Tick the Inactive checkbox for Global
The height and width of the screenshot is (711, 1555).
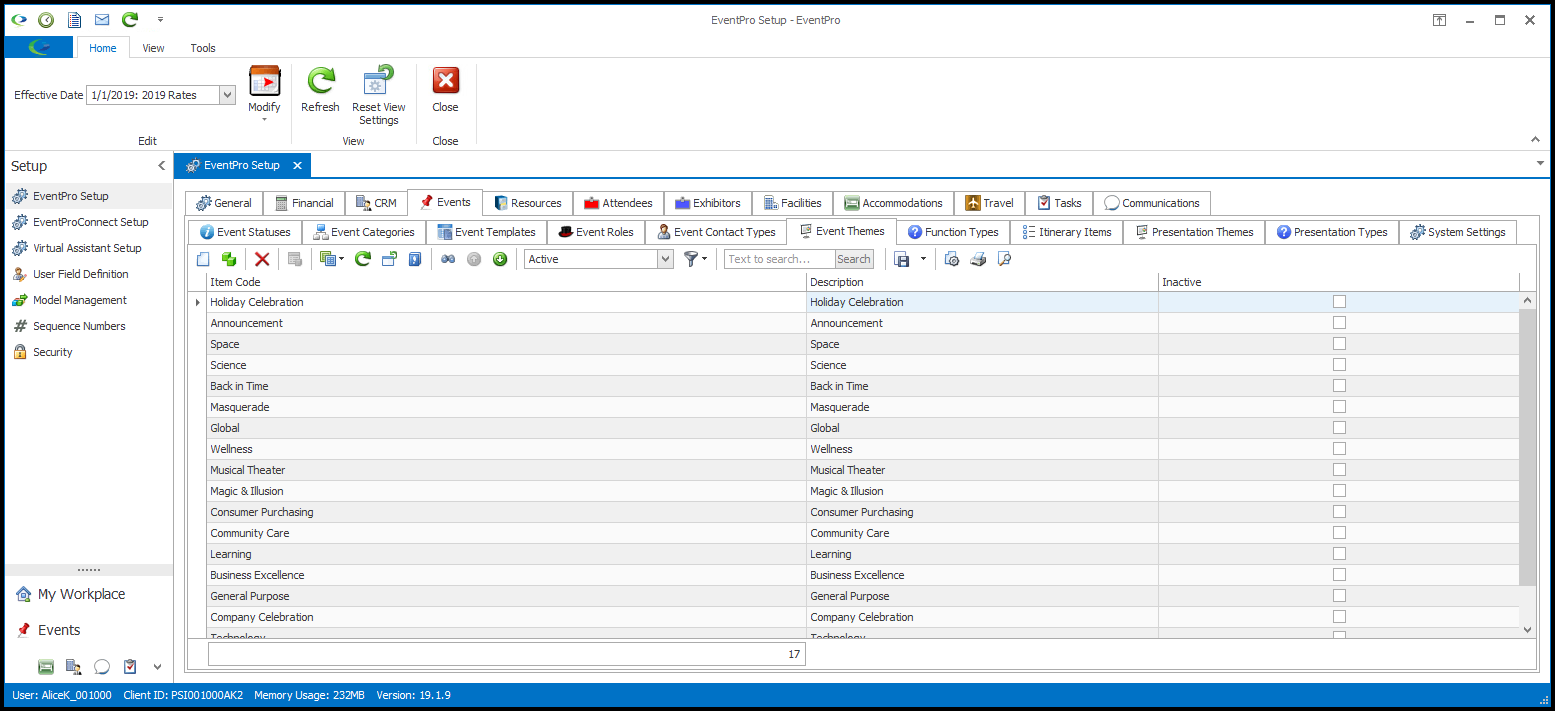(1339, 427)
